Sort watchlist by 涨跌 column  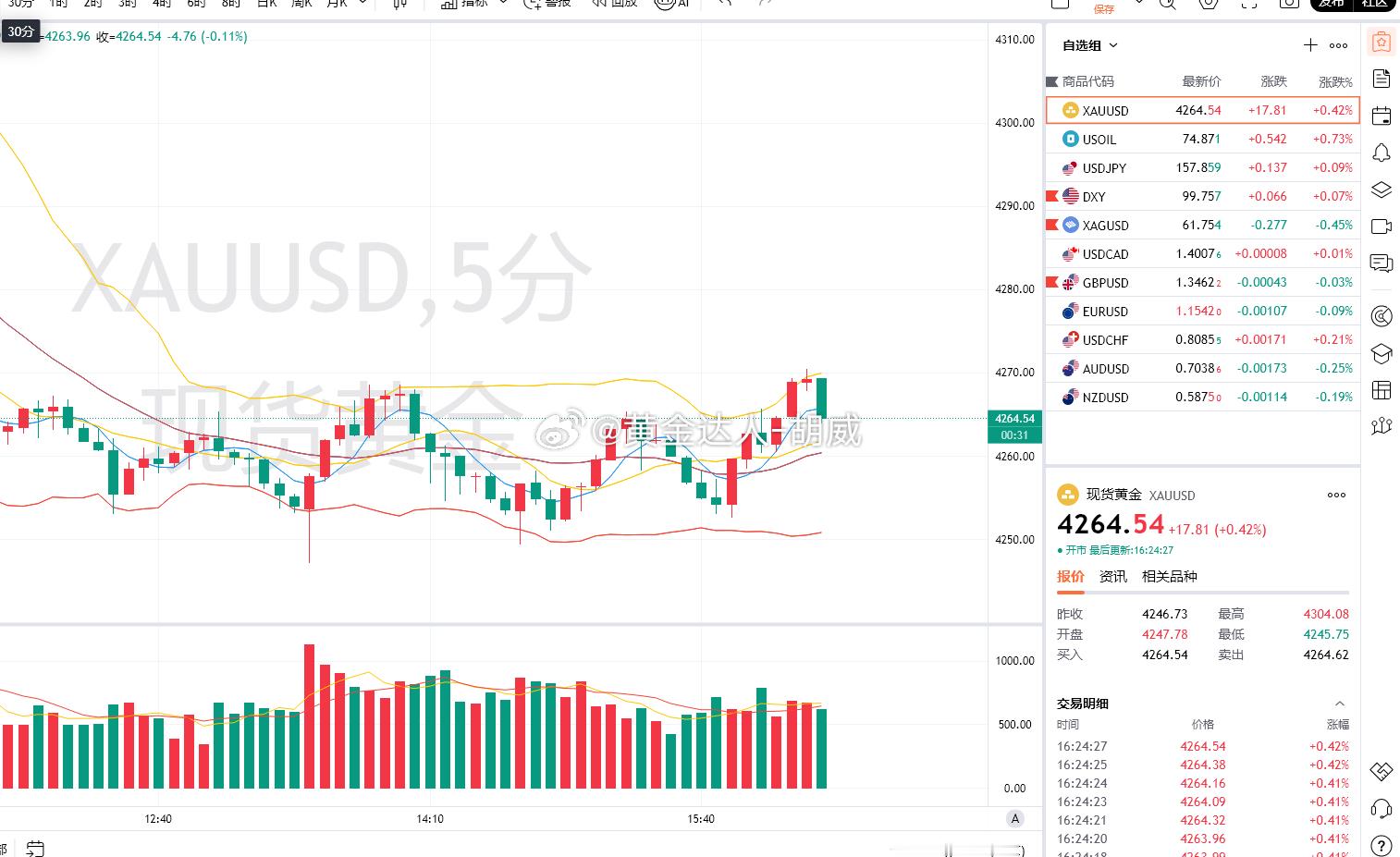[1273, 81]
